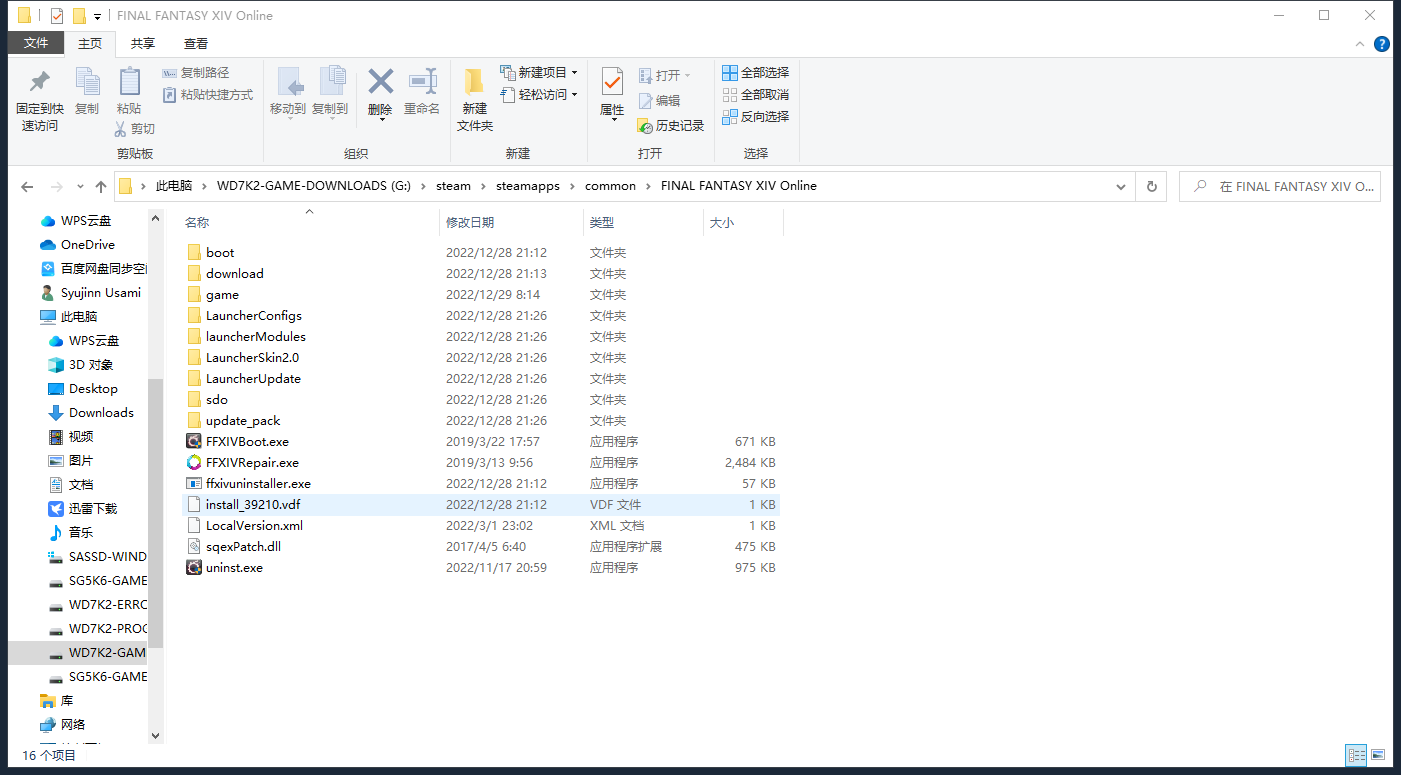Open the quick access toolbar customize dropdown
The width and height of the screenshot is (1401, 775).
[97, 16]
